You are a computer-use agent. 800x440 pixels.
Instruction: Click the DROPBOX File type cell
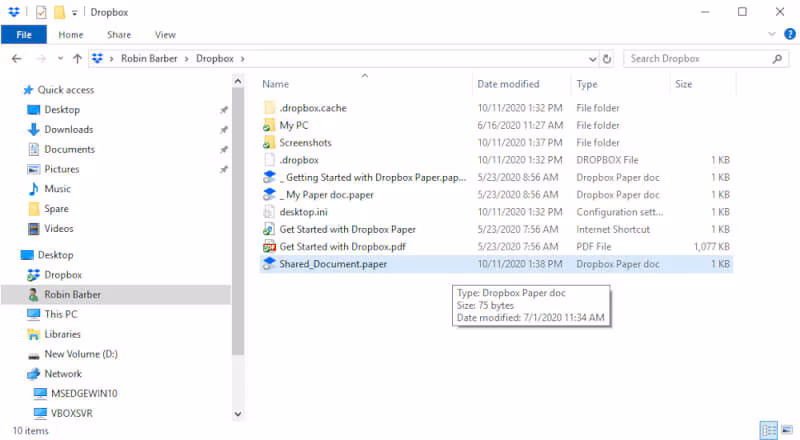[607, 160]
